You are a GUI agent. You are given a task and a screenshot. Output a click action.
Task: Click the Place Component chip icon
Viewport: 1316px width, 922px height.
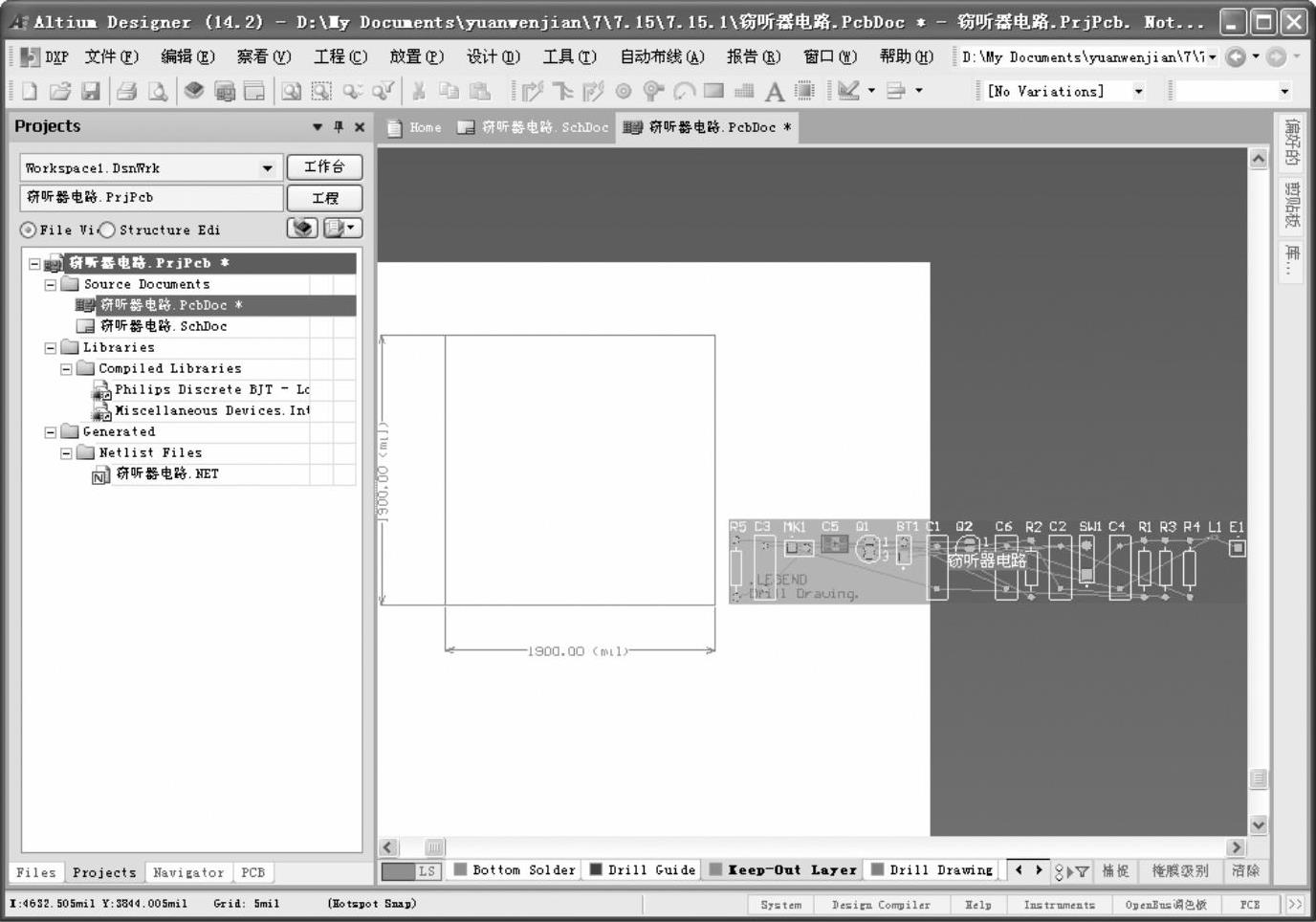[x=804, y=91]
